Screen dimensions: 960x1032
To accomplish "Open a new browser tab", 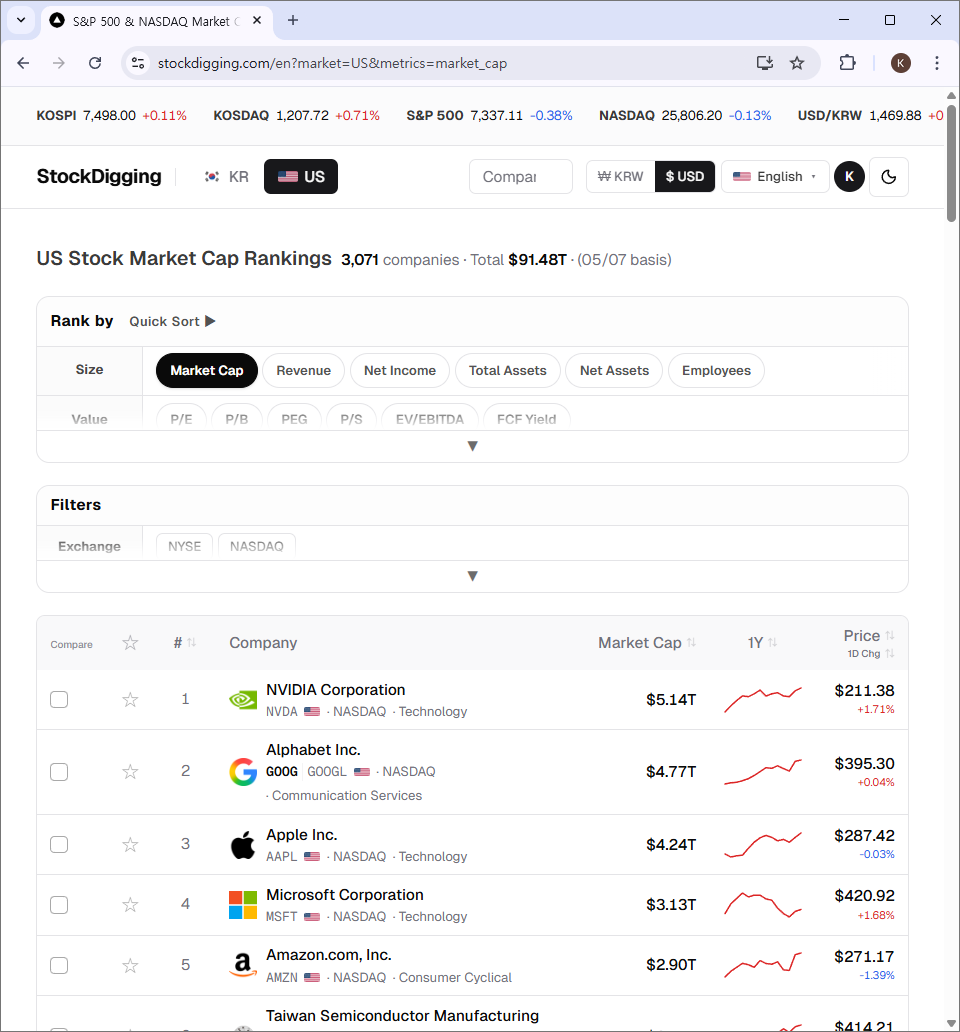I will coord(293,20).
